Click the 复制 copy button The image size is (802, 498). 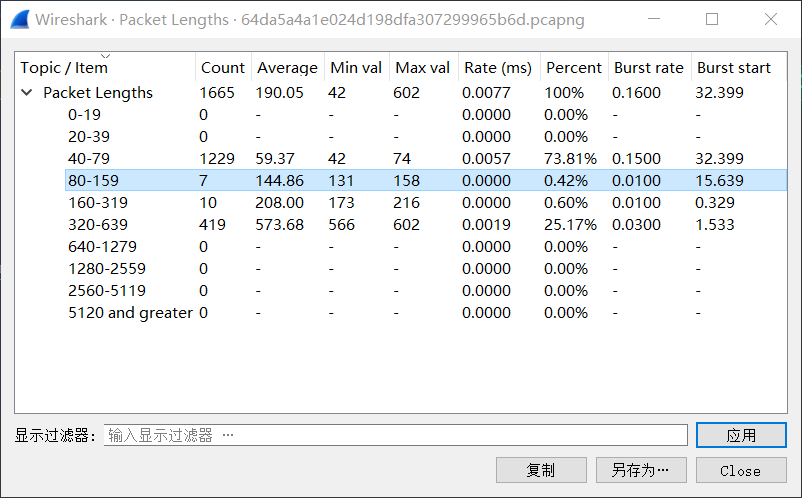coord(541,470)
